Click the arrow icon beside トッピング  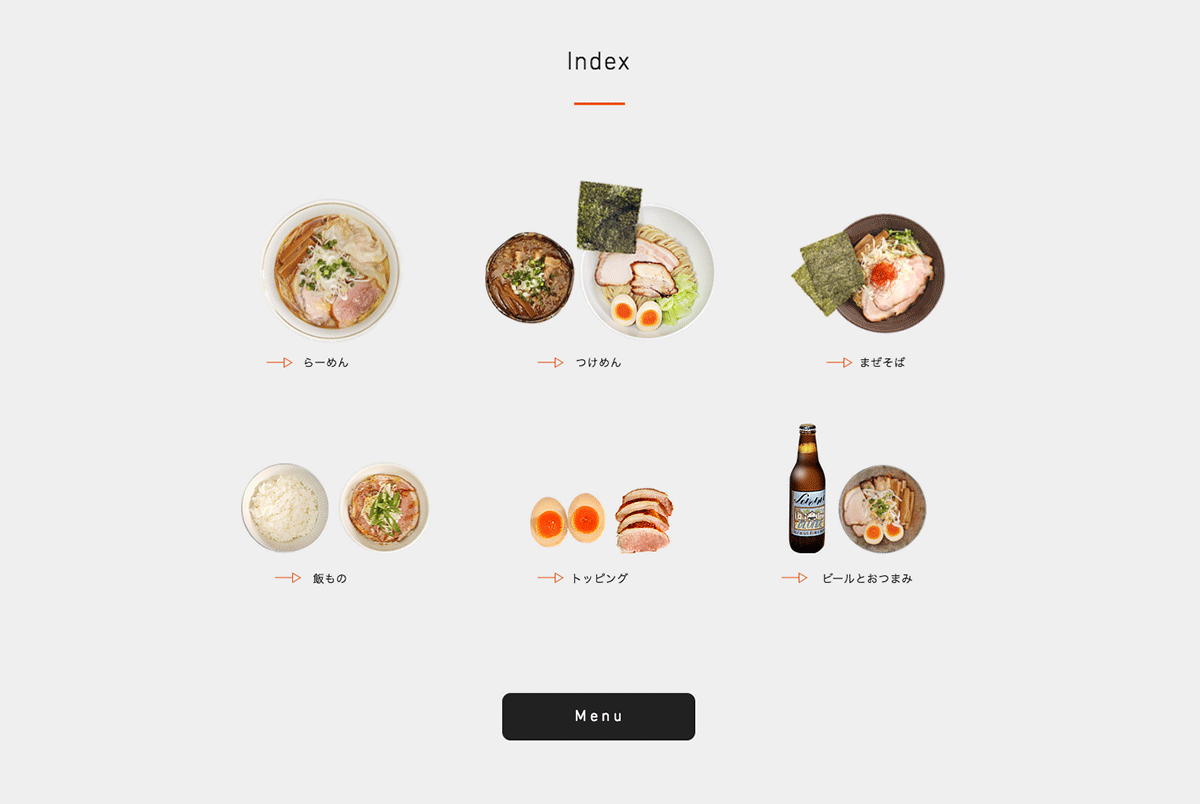(551, 578)
